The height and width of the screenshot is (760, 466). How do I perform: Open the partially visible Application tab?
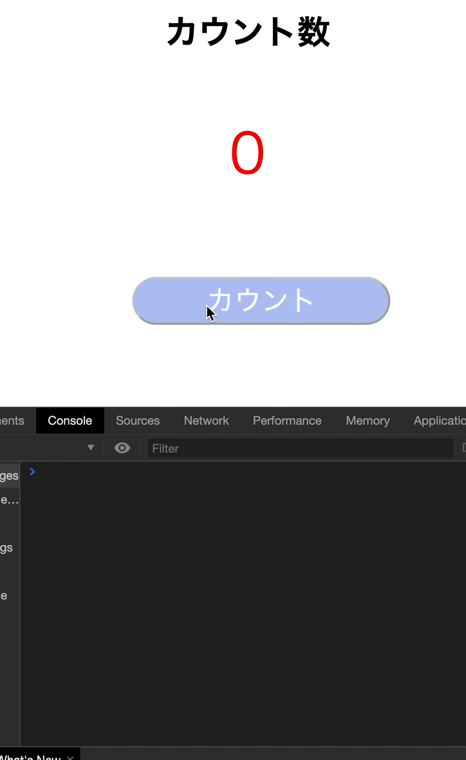point(439,421)
